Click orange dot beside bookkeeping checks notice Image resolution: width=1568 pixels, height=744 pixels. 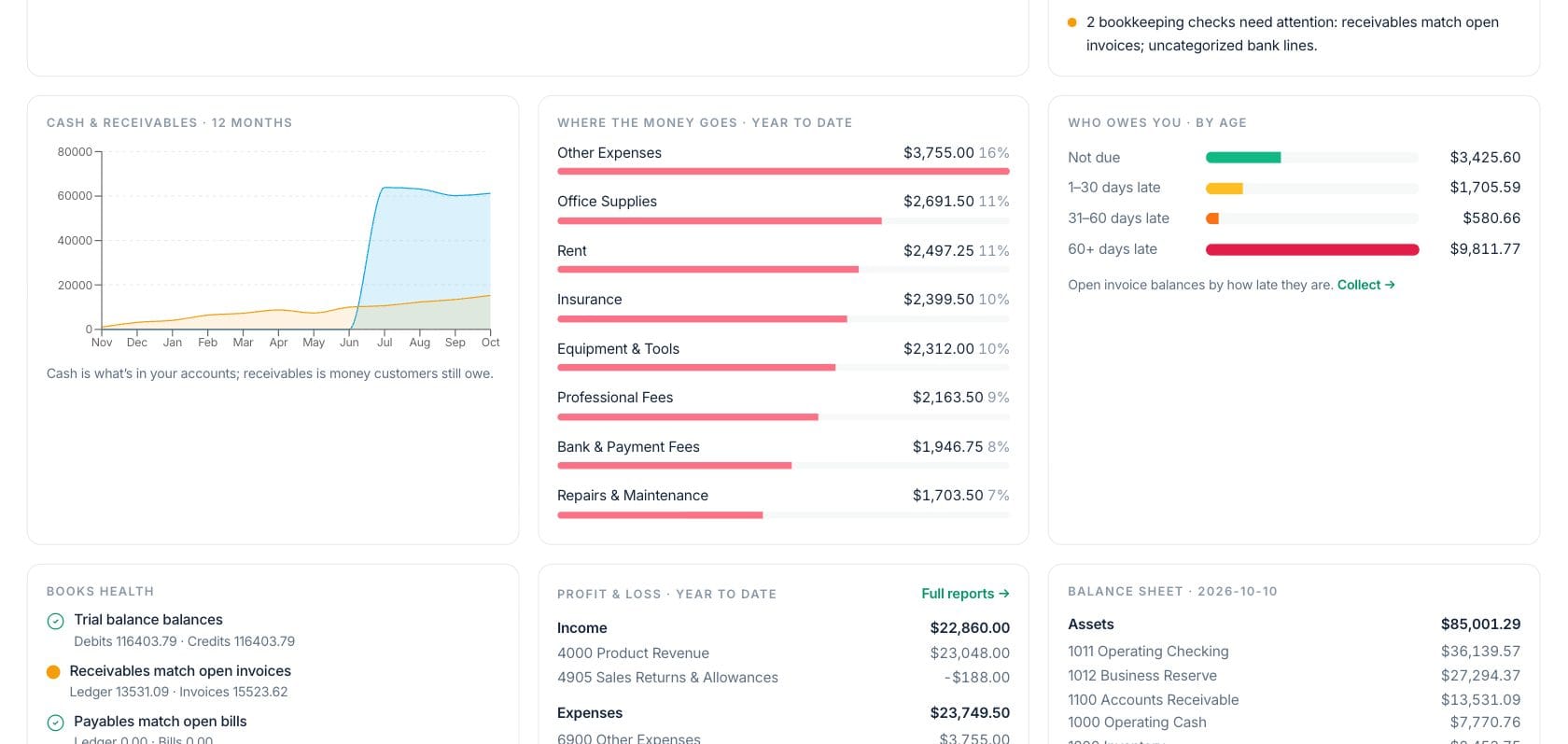pyautogui.click(x=1071, y=22)
